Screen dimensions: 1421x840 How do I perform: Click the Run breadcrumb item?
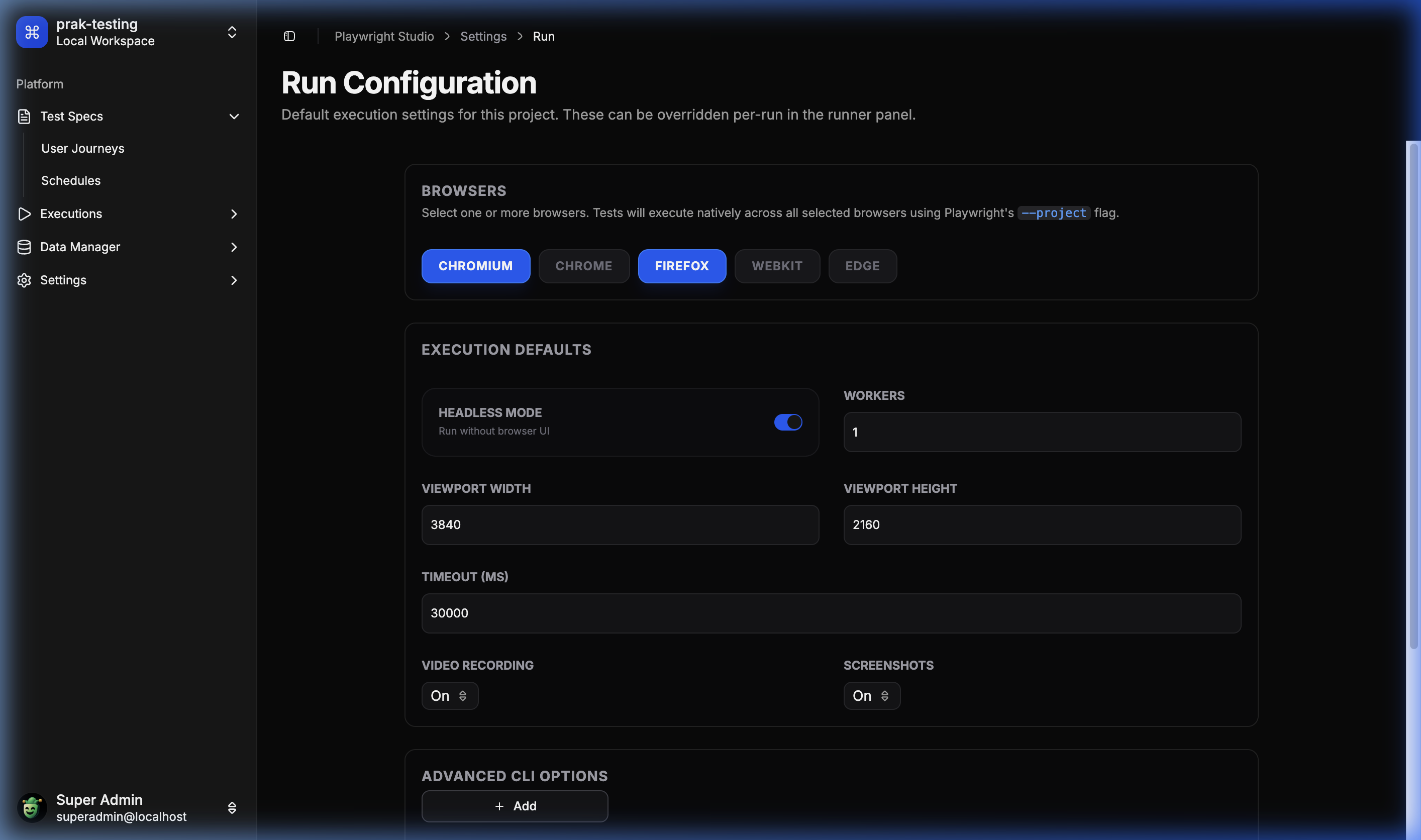pyautogui.click(x=544, y=36)
